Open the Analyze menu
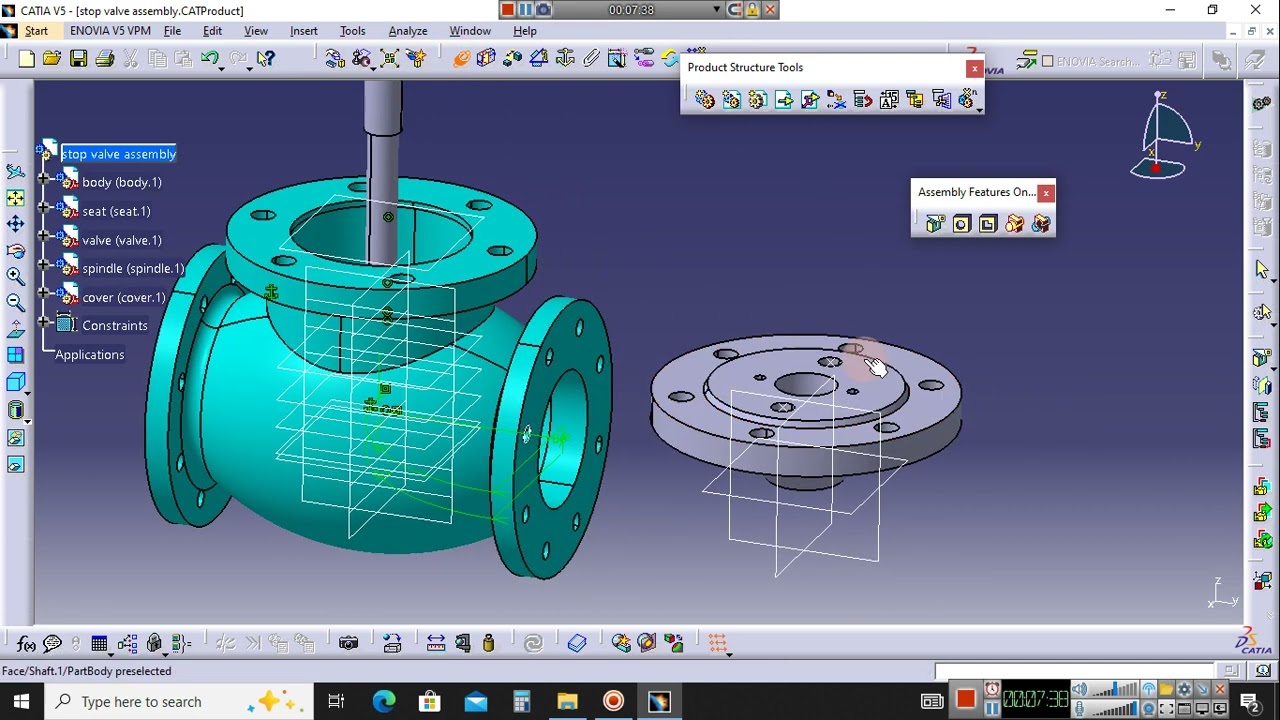The image size is (1280, 720). (407, 31)
